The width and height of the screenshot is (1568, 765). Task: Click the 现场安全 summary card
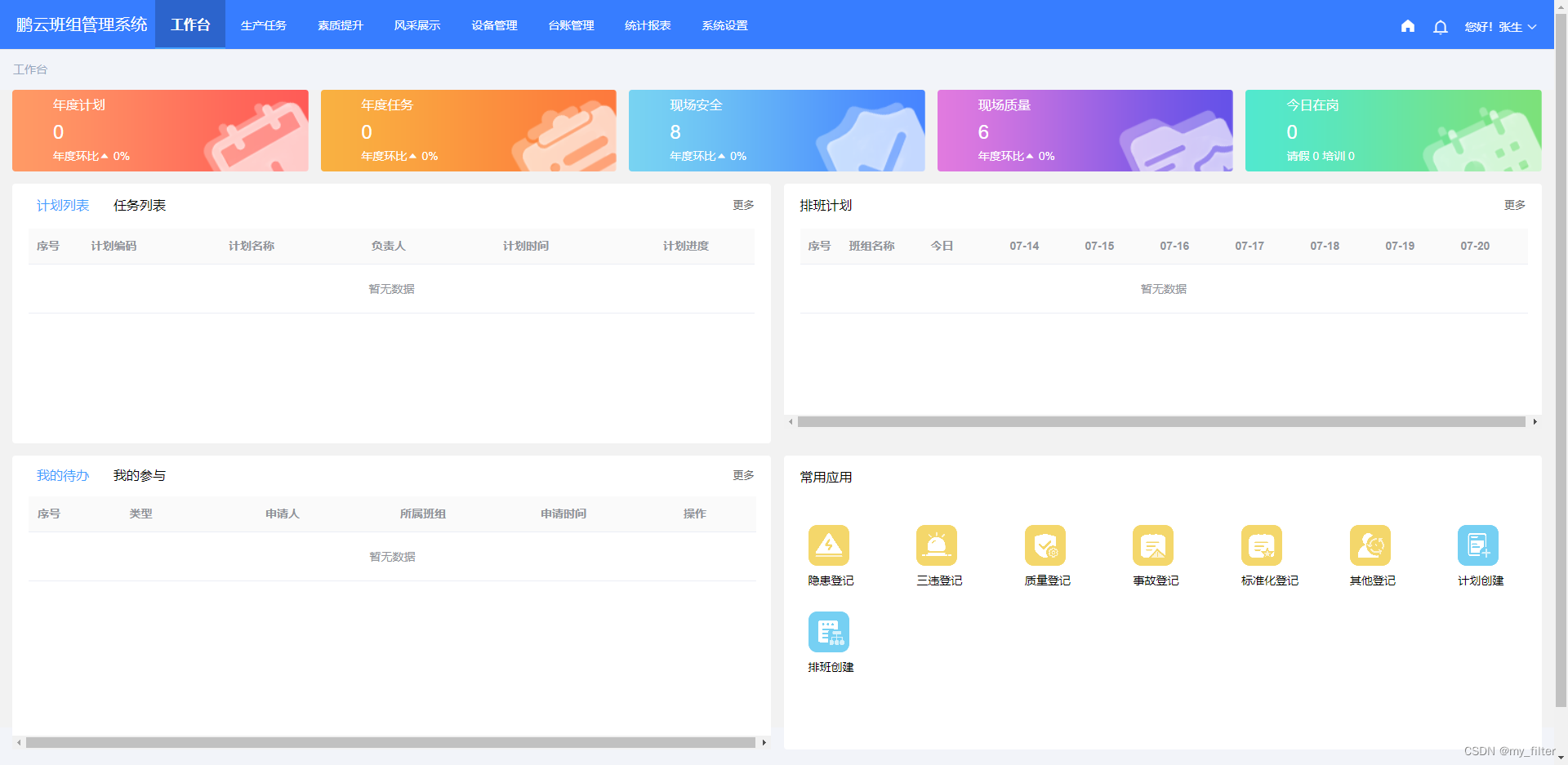pos(777,131)
